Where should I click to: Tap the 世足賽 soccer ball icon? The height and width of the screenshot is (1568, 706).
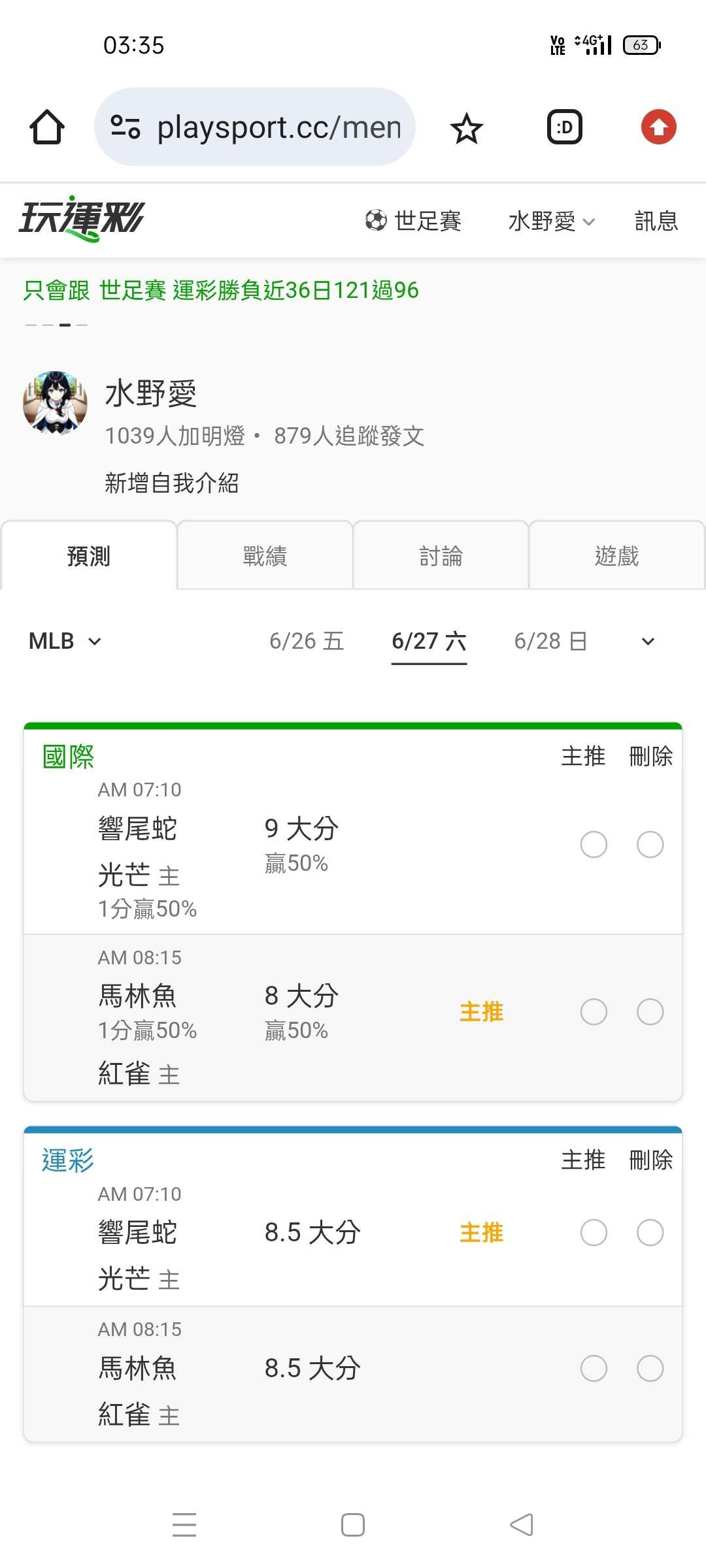376,221
